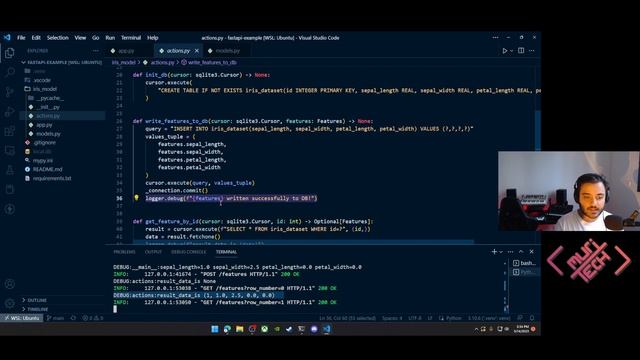The width and height of the screenshot is (640, 360).
Task: Click the WSL: Ubuntu remote indicator
Action: [22, 318]
